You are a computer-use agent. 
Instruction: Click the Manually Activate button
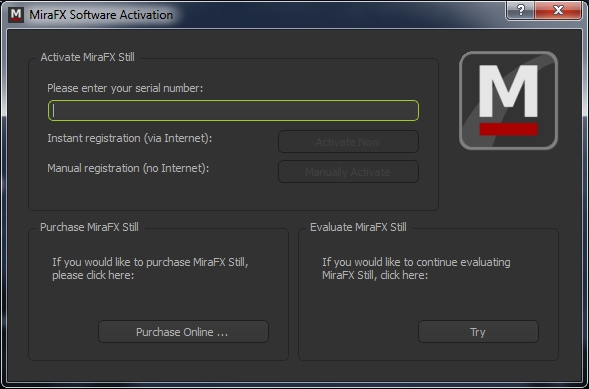pyautogui.click(x=348, y=172)
